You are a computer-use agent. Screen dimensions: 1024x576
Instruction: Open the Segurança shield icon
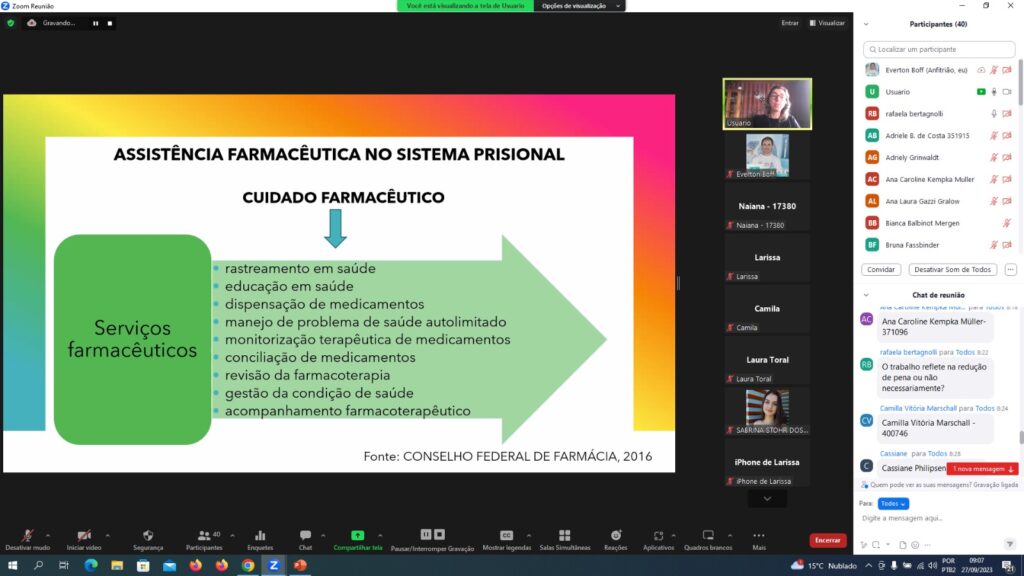click(148, 535)
